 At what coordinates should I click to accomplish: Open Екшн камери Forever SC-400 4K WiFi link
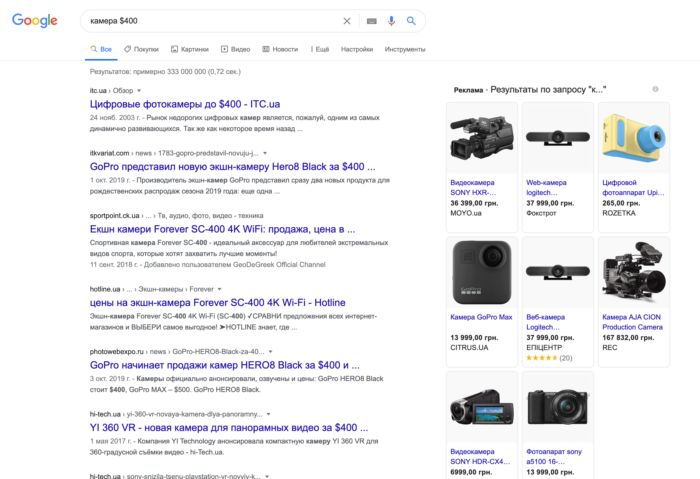pyautogui.click(x=222, y=229)
